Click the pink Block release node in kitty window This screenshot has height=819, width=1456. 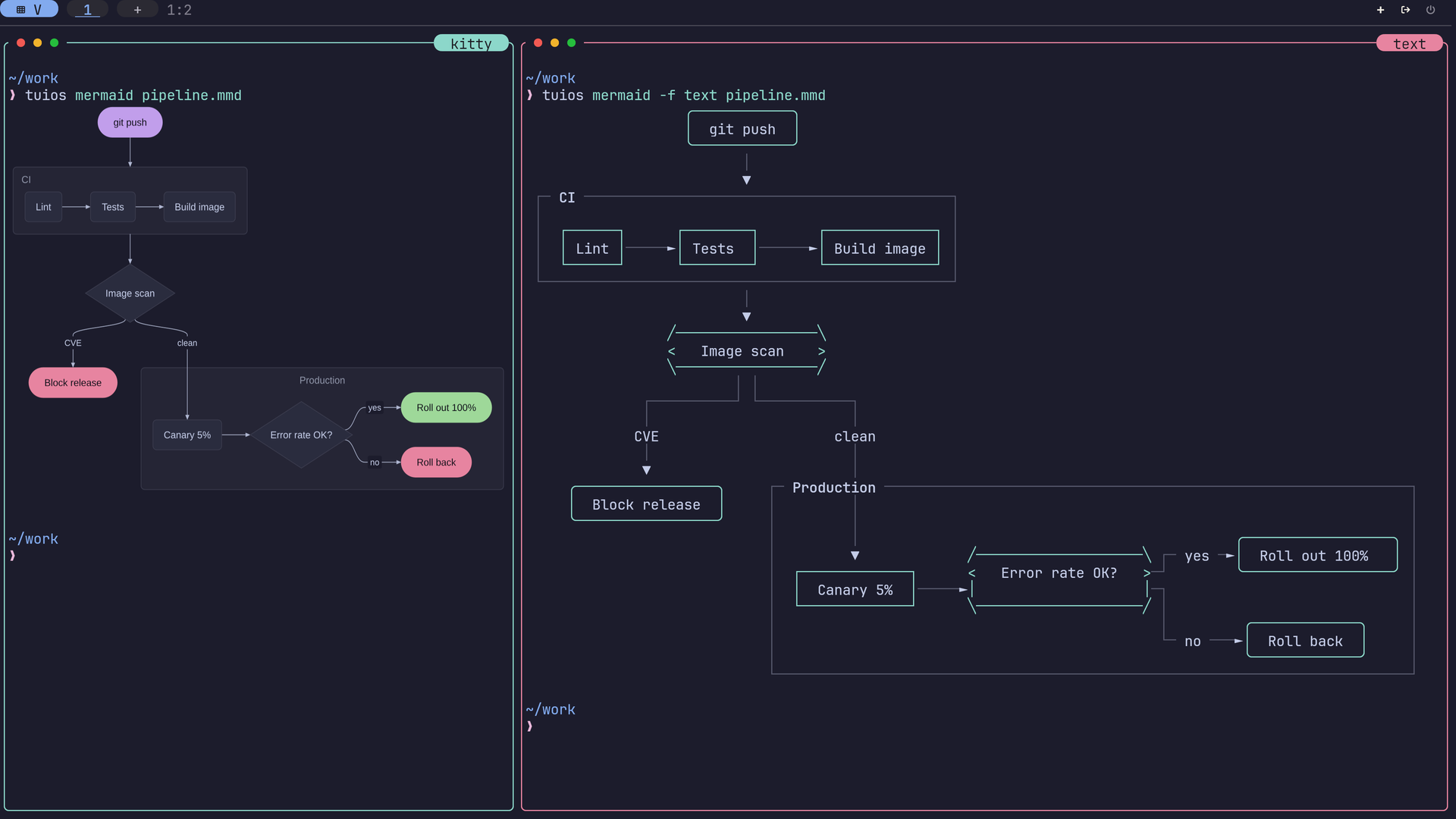73,383
